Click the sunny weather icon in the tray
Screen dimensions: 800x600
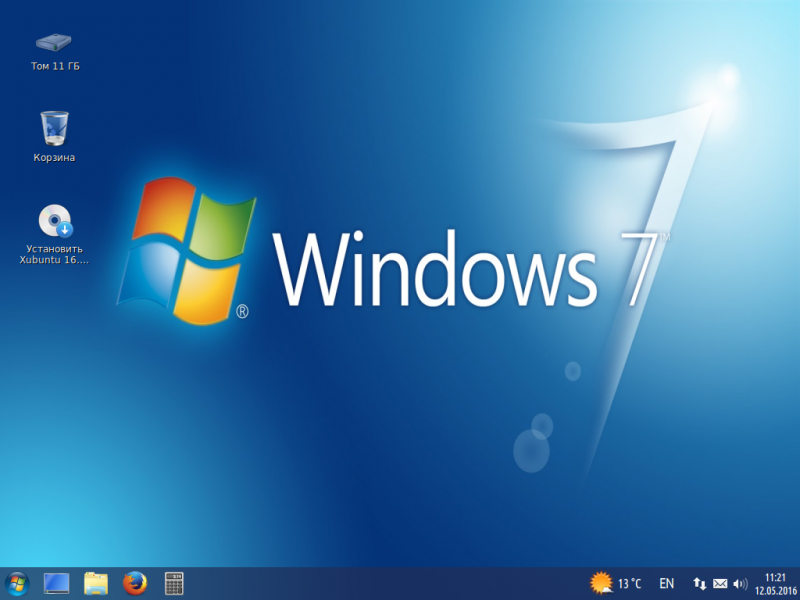tap(601, 583)
